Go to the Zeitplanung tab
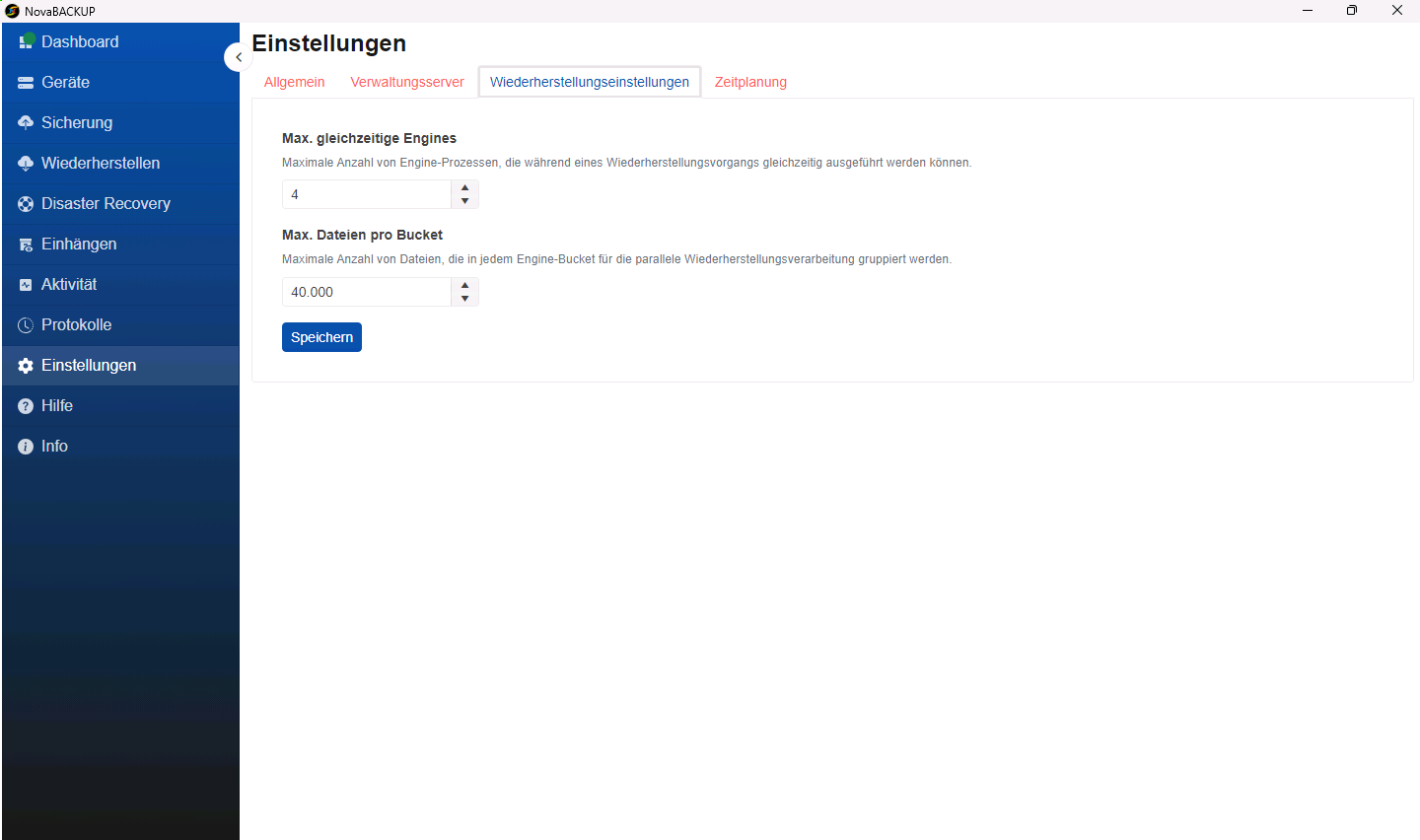This screenshot has height=840, width=1420. tap(750, 82)
